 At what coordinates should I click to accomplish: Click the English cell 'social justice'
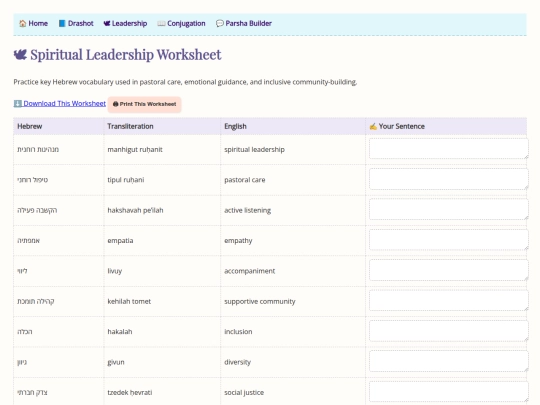(244, 393)
